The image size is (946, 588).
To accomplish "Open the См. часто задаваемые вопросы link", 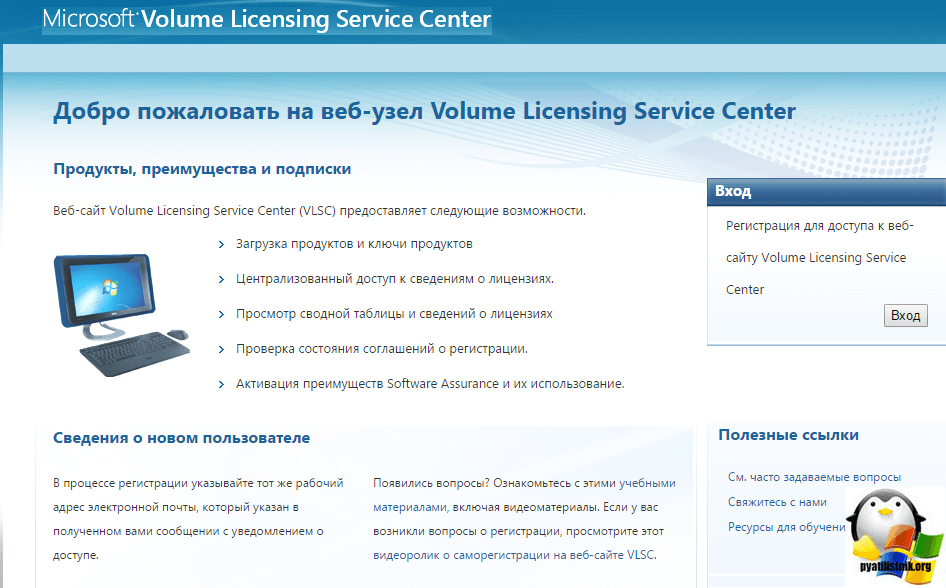I will [x=814, y=477].
